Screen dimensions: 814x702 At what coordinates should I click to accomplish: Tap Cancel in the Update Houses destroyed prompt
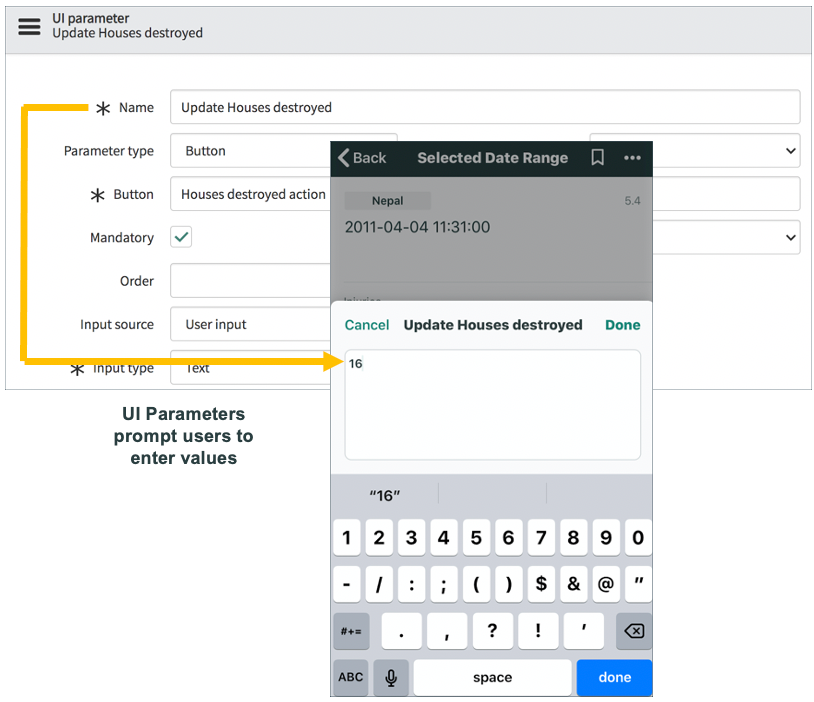pos(367,325)
